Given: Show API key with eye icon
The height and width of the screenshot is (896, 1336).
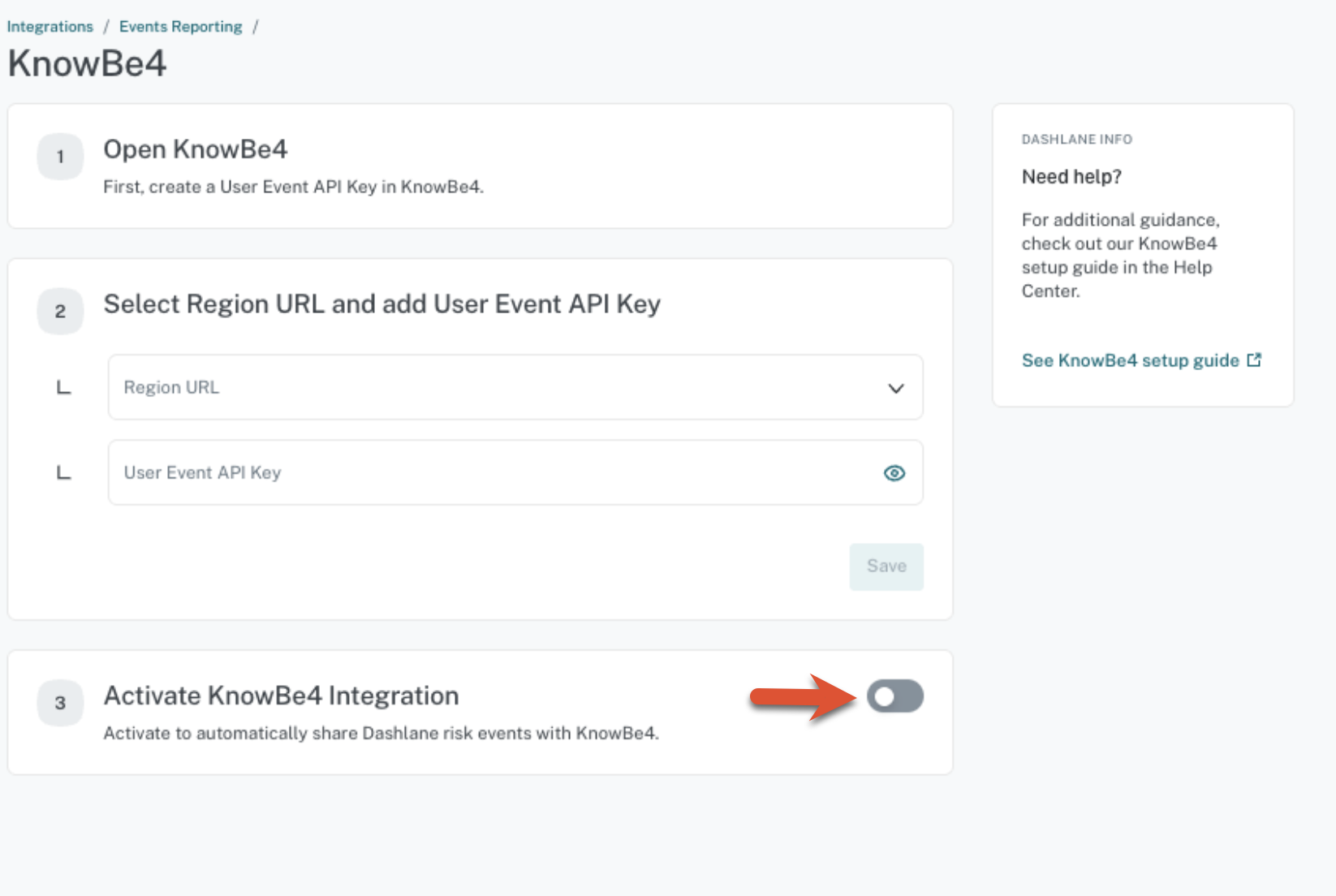Looking at the screenshot, I should (x=894, y=473).
